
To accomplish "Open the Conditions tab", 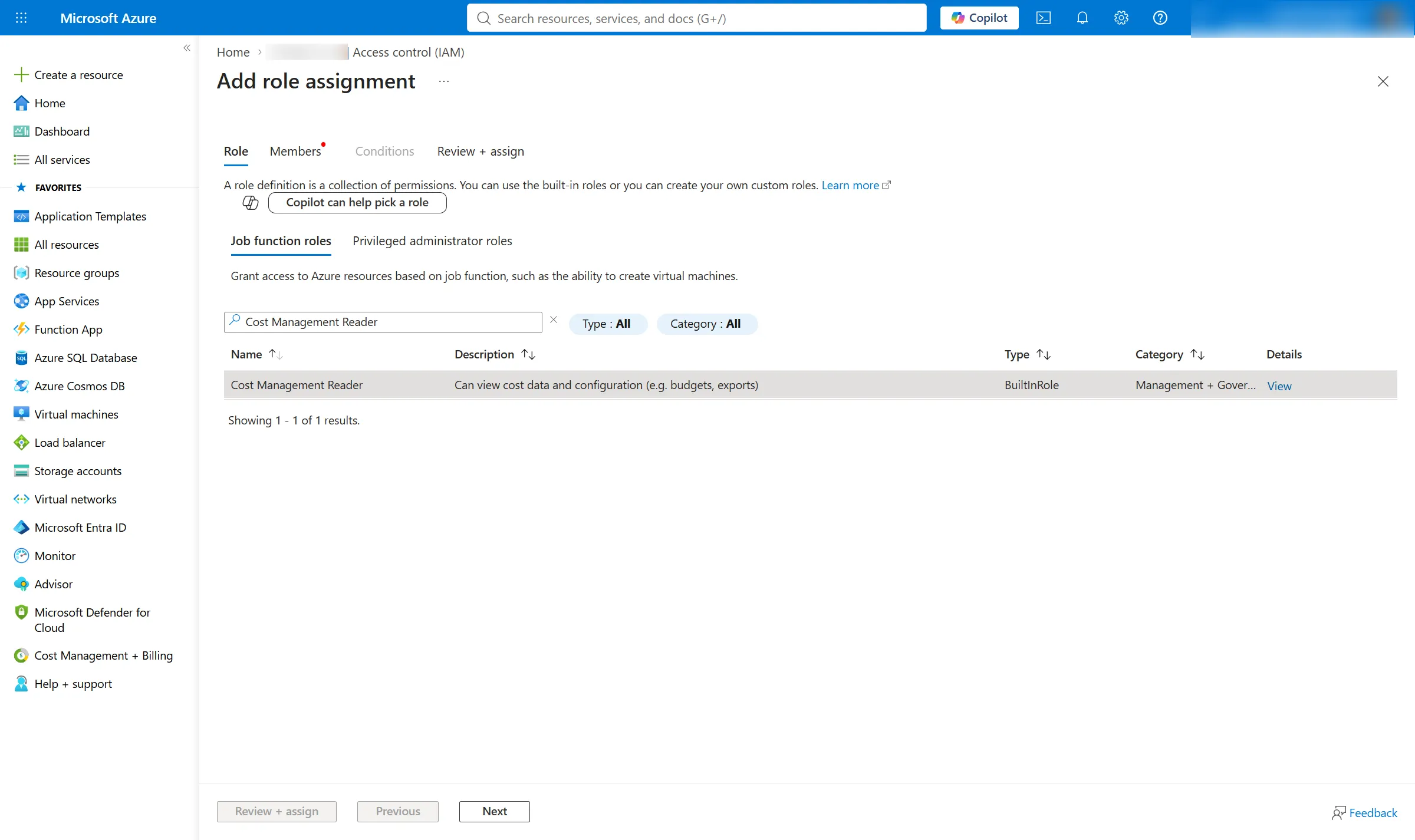I will point(384,151).
